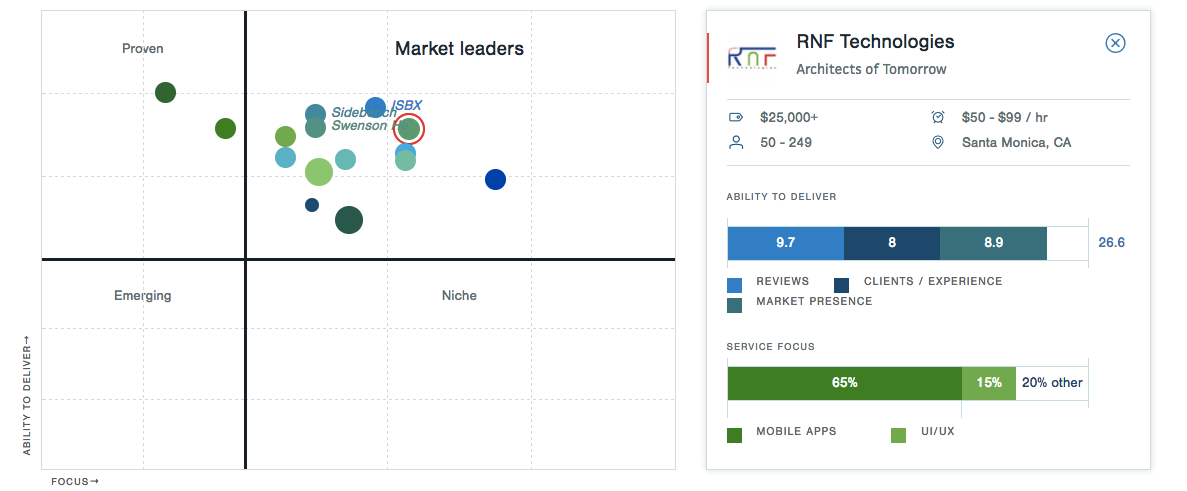Click the Mobile Apps legend color swatch
Image resolution: width=1187 pixels, height=491 pixels.
734,435
